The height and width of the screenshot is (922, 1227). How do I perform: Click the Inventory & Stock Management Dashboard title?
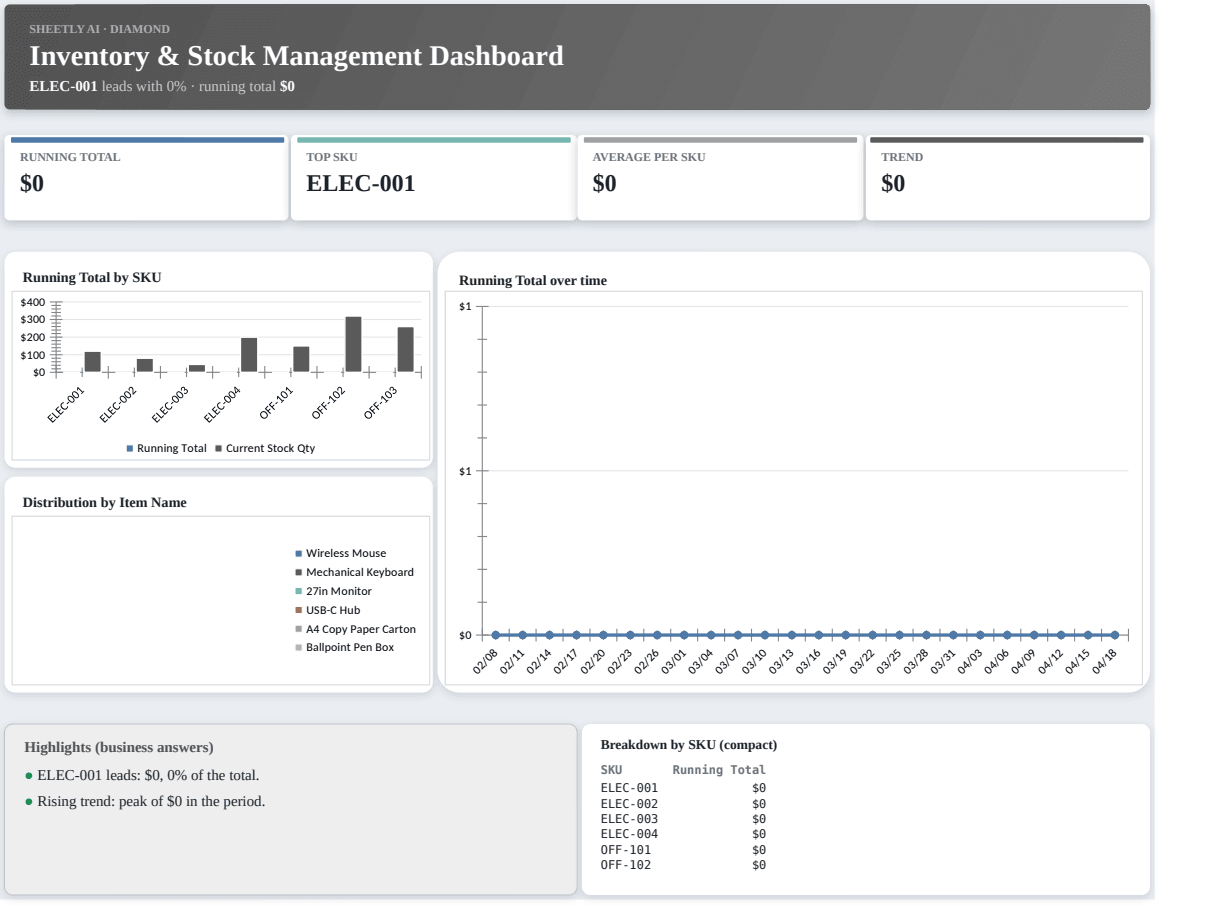pos(296,56)
